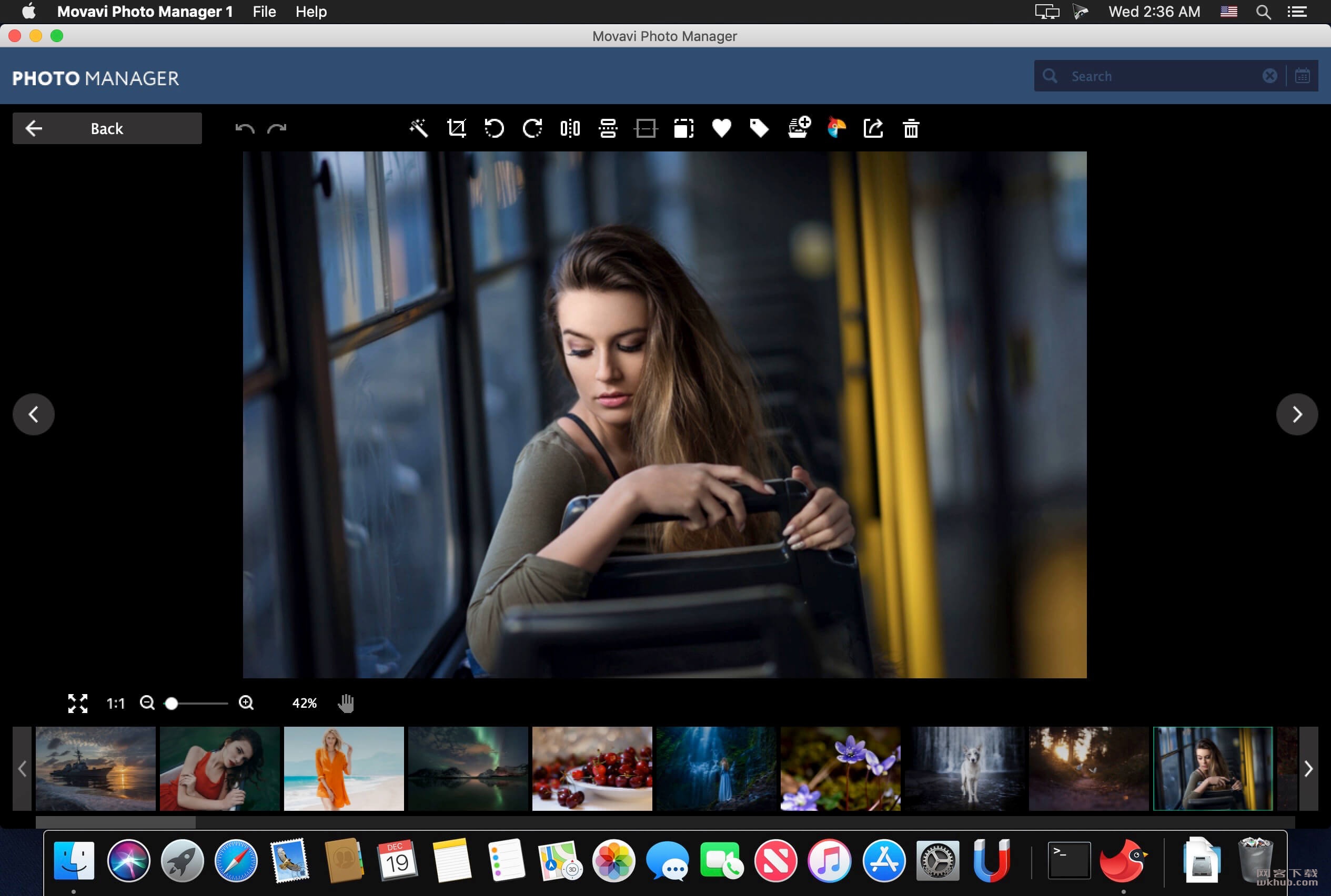Select the cherries bowl thumbnail

(592, 769)
